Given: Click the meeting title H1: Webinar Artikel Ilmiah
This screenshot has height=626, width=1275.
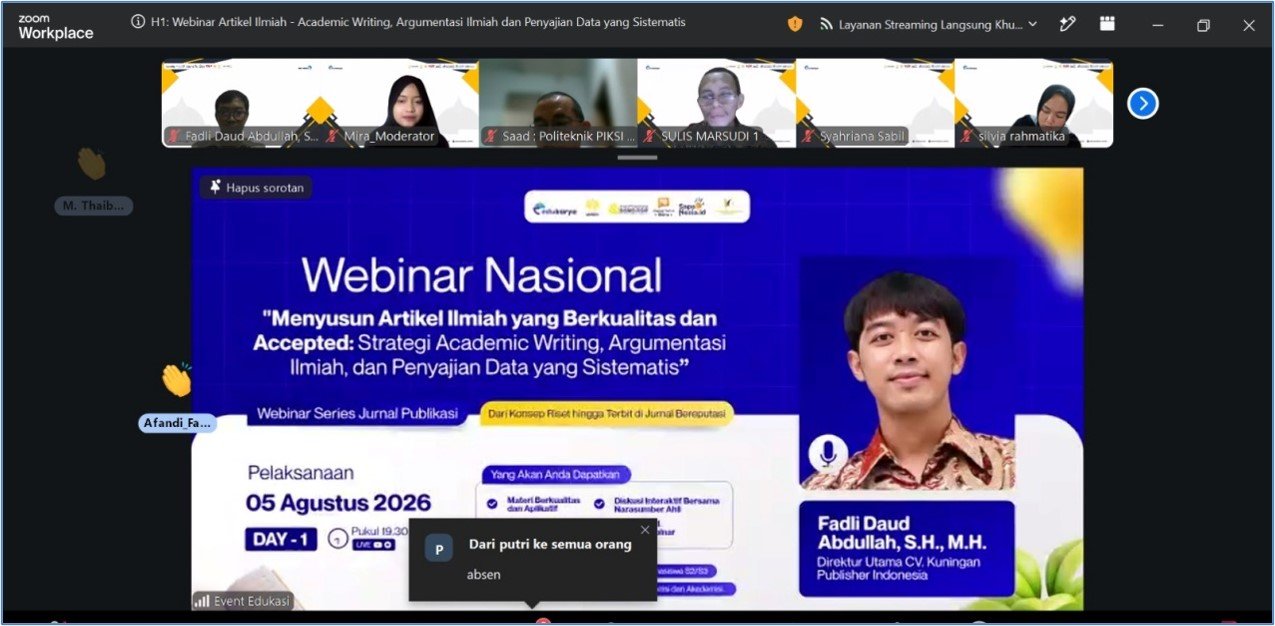Looking at the screenshot, I should tap(418, 22).
